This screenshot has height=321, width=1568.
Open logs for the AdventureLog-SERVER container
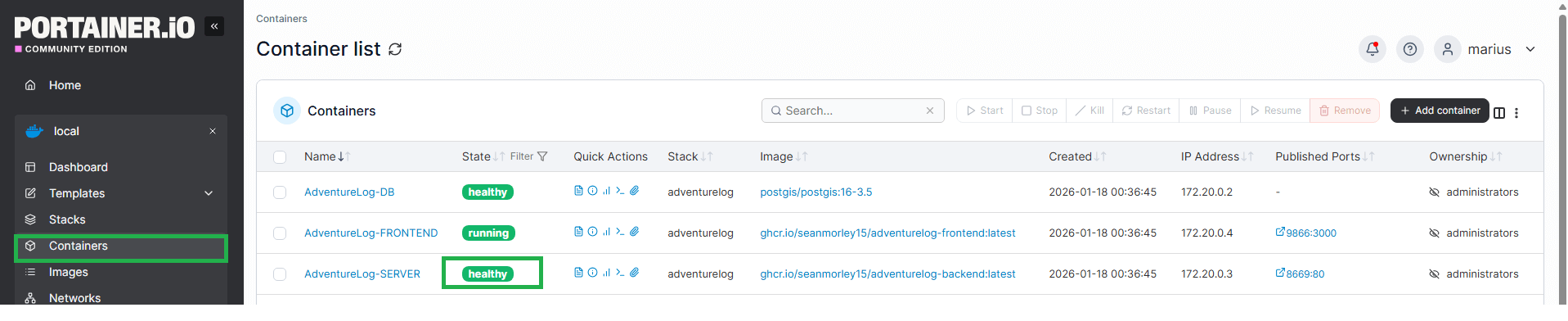point(578,273)
